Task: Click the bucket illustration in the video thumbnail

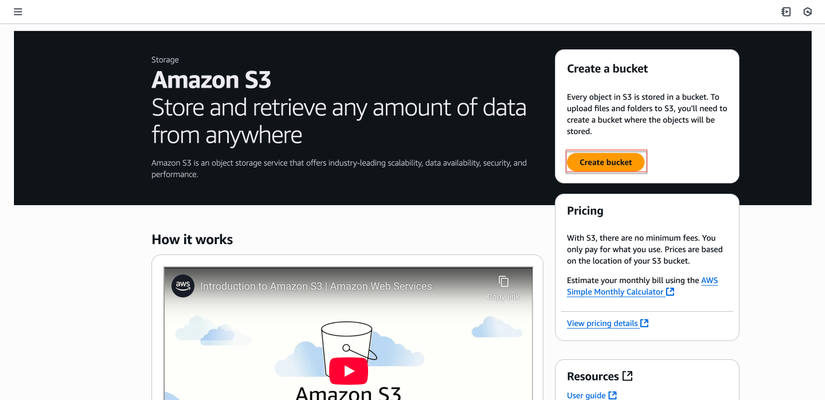Action: (x=347, y=338)
